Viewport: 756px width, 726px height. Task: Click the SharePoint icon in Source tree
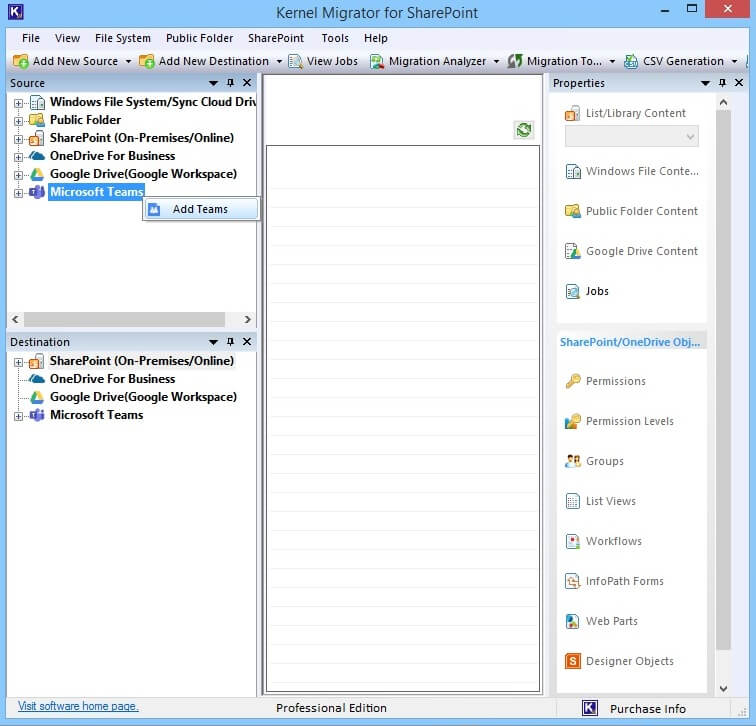(x=37, y=138)
